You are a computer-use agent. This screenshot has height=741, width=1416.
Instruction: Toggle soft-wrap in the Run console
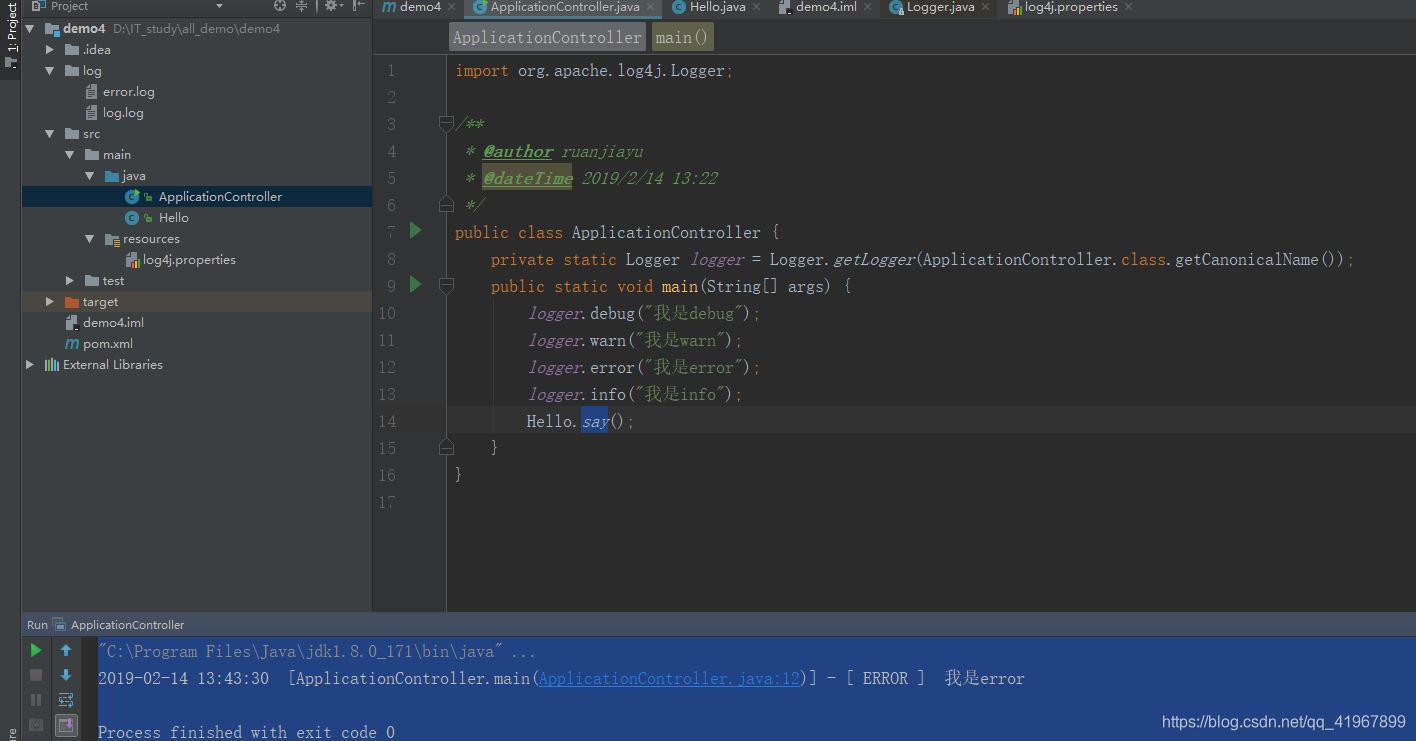coord(66,700)
